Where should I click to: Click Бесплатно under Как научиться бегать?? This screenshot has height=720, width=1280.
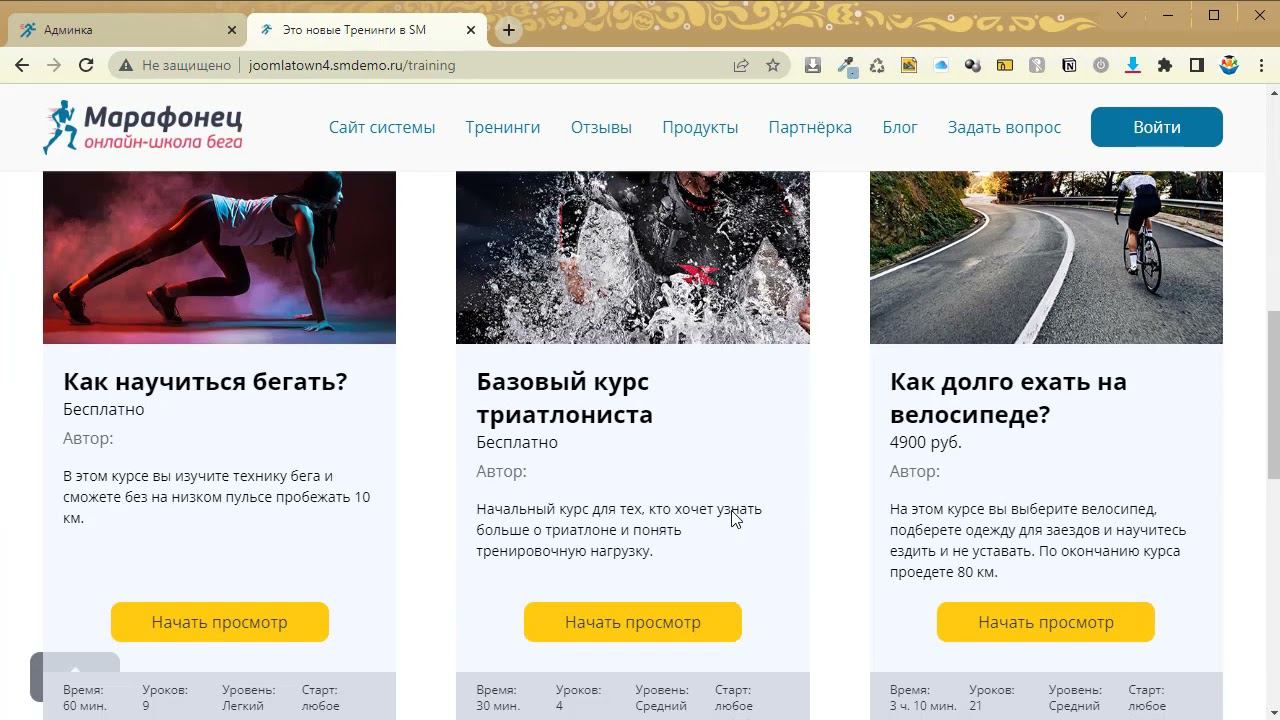tap(104, 409)
